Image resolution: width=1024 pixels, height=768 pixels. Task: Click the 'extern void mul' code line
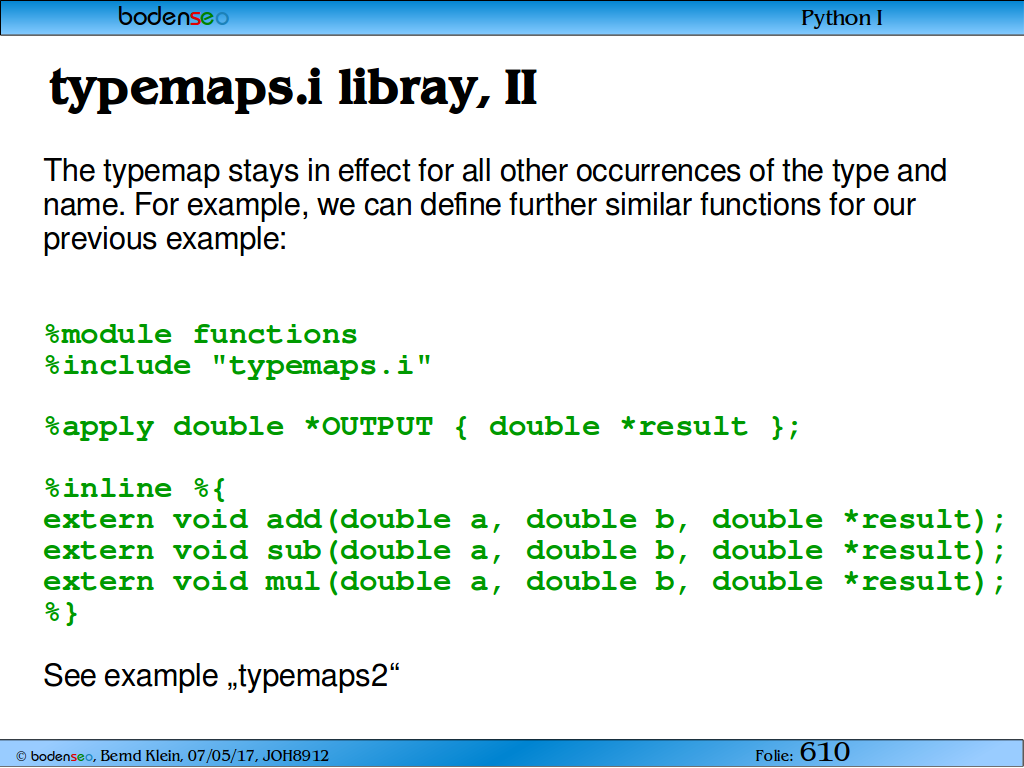pos(524,582)
